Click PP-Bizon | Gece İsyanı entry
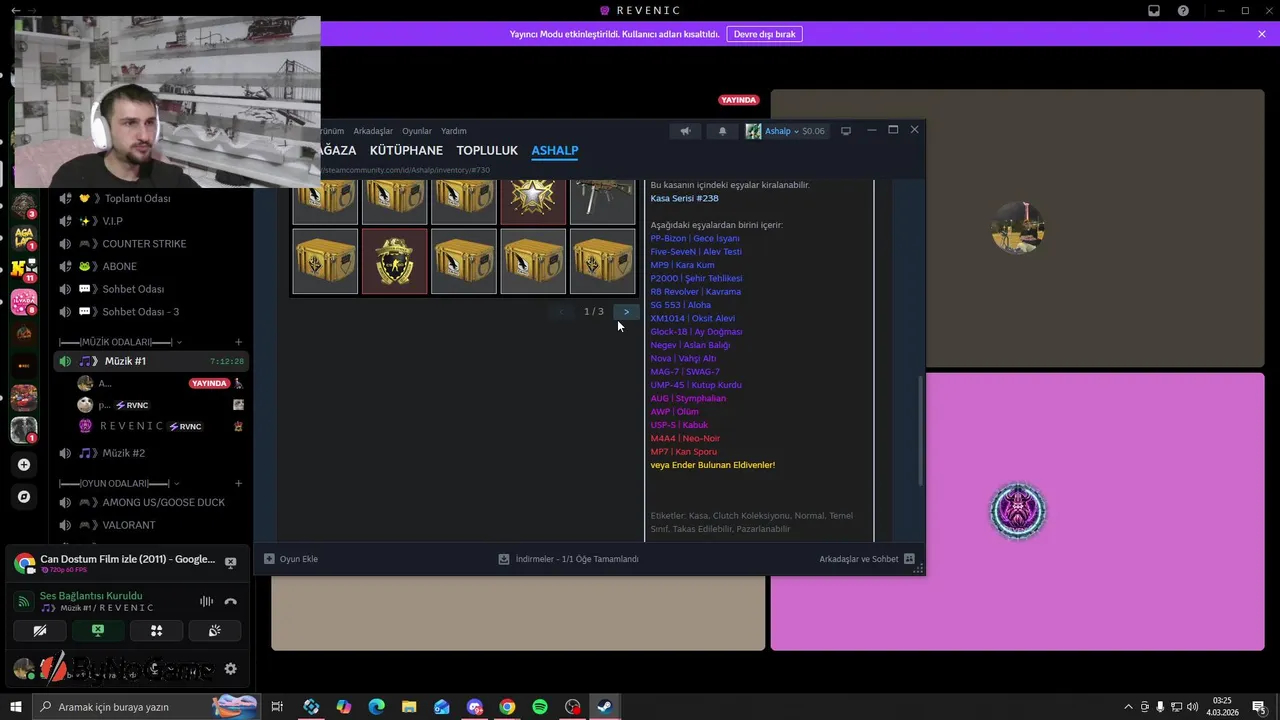 (695, 238)
